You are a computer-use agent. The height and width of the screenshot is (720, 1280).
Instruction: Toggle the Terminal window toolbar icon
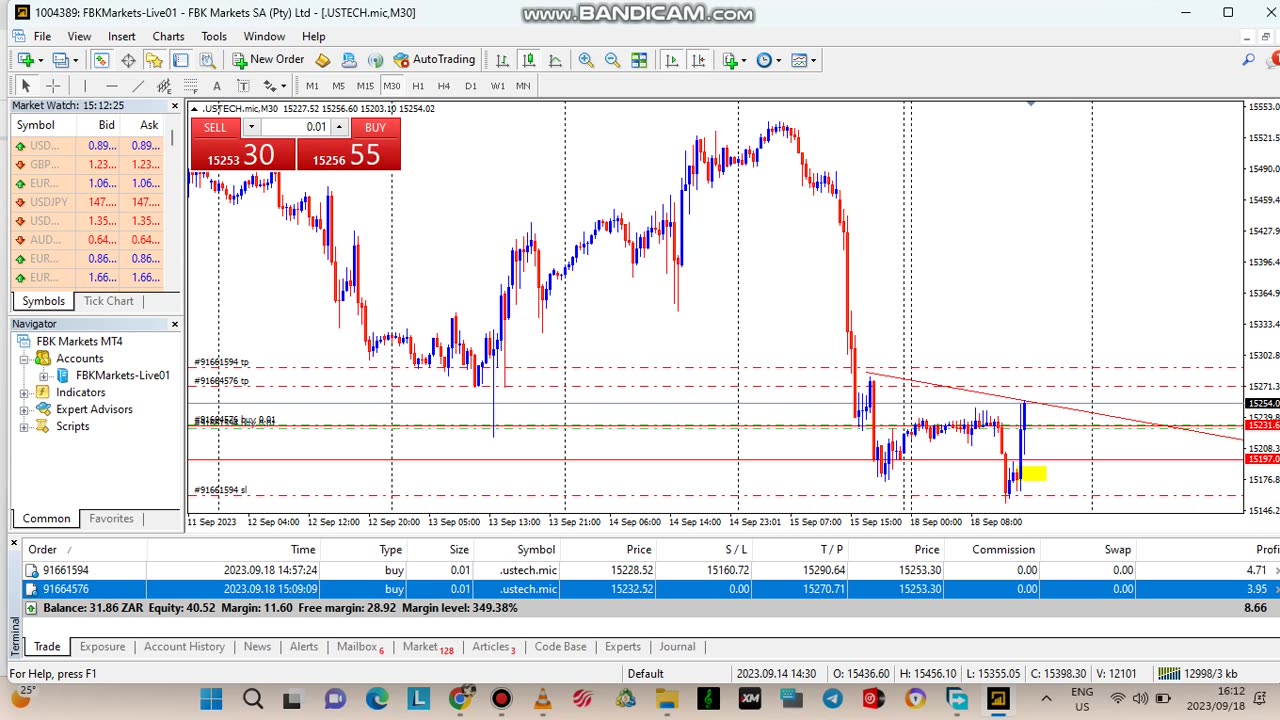coord(180,60)
